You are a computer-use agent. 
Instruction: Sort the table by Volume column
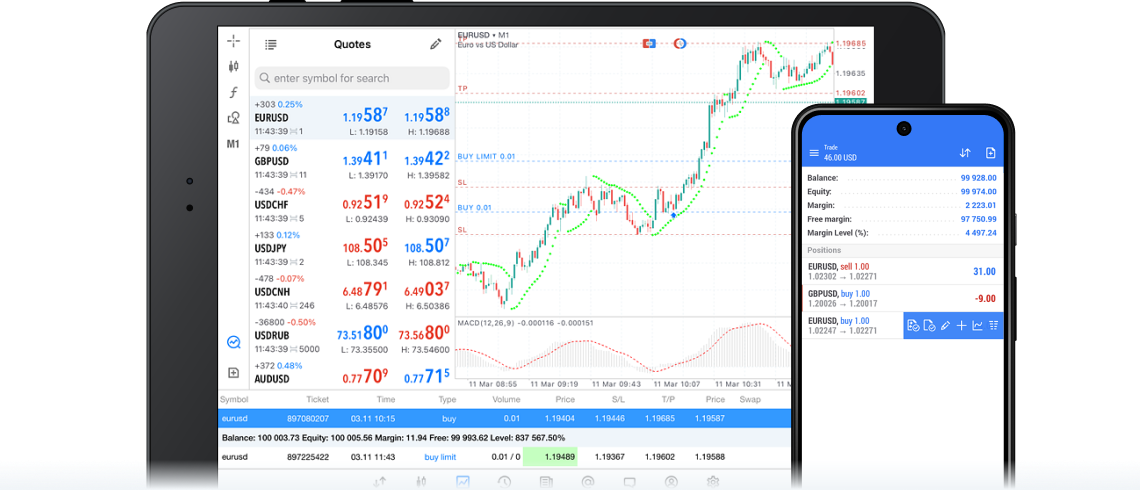pyautogui.click(x=506, y=399)
